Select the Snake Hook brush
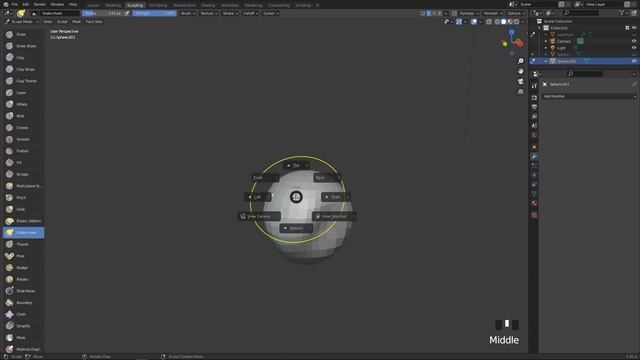 (x=23, y=233)
